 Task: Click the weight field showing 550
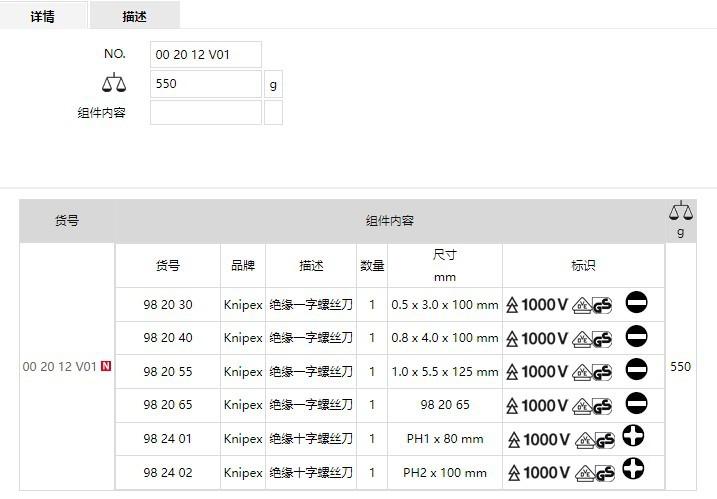tap(206, 84)
